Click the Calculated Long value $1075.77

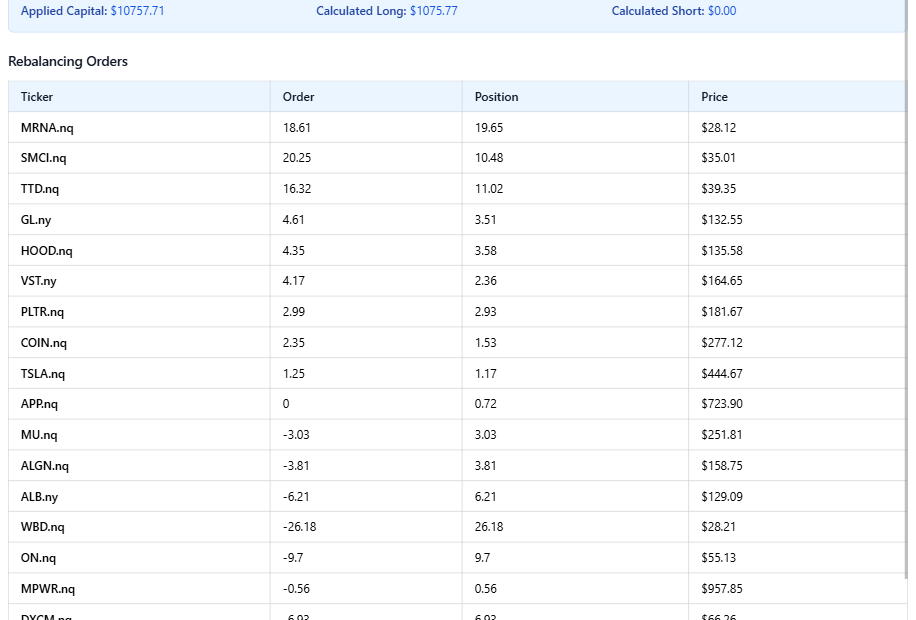pos(443,11)
